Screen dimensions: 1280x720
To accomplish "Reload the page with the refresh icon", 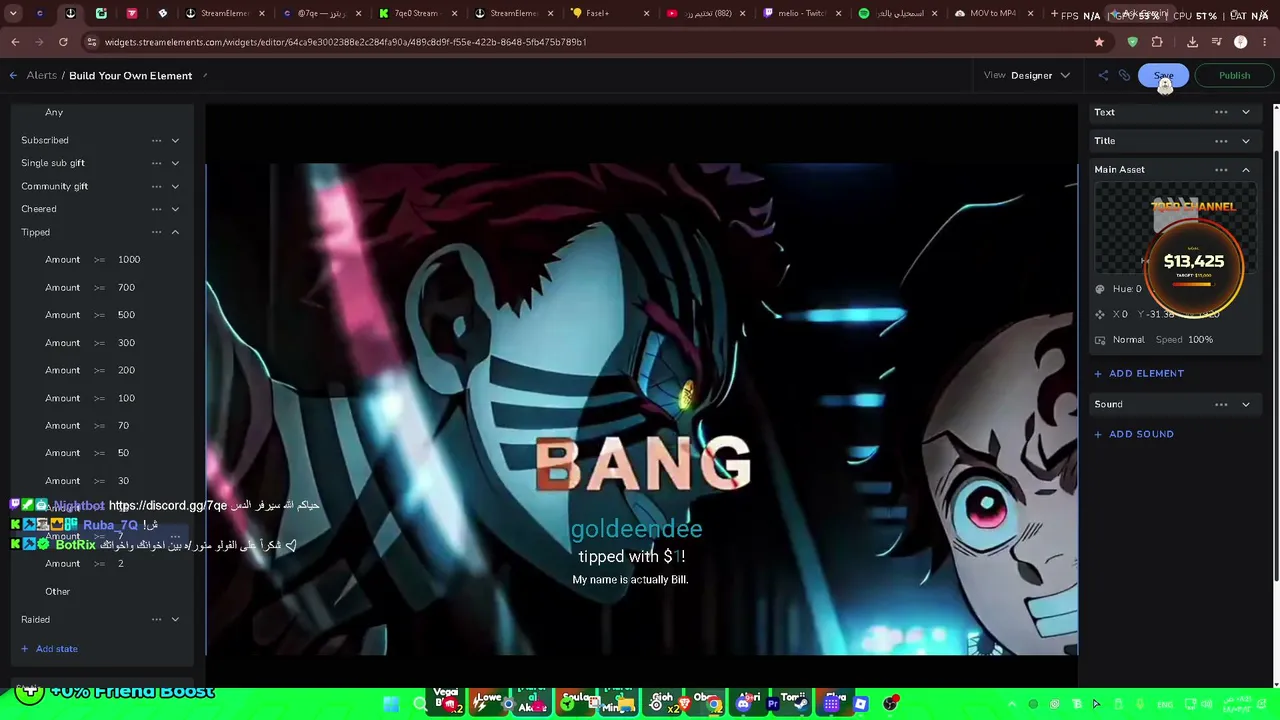I will 63,42.
